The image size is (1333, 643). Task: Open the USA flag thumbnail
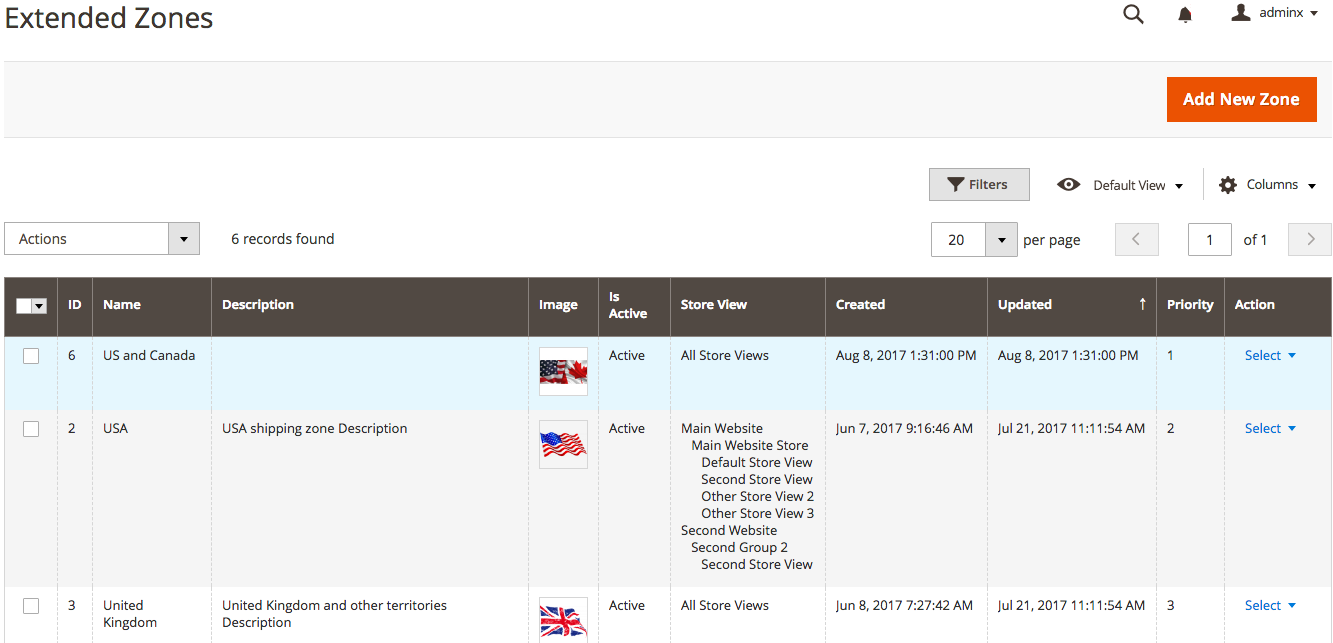[x=563, y=444]
